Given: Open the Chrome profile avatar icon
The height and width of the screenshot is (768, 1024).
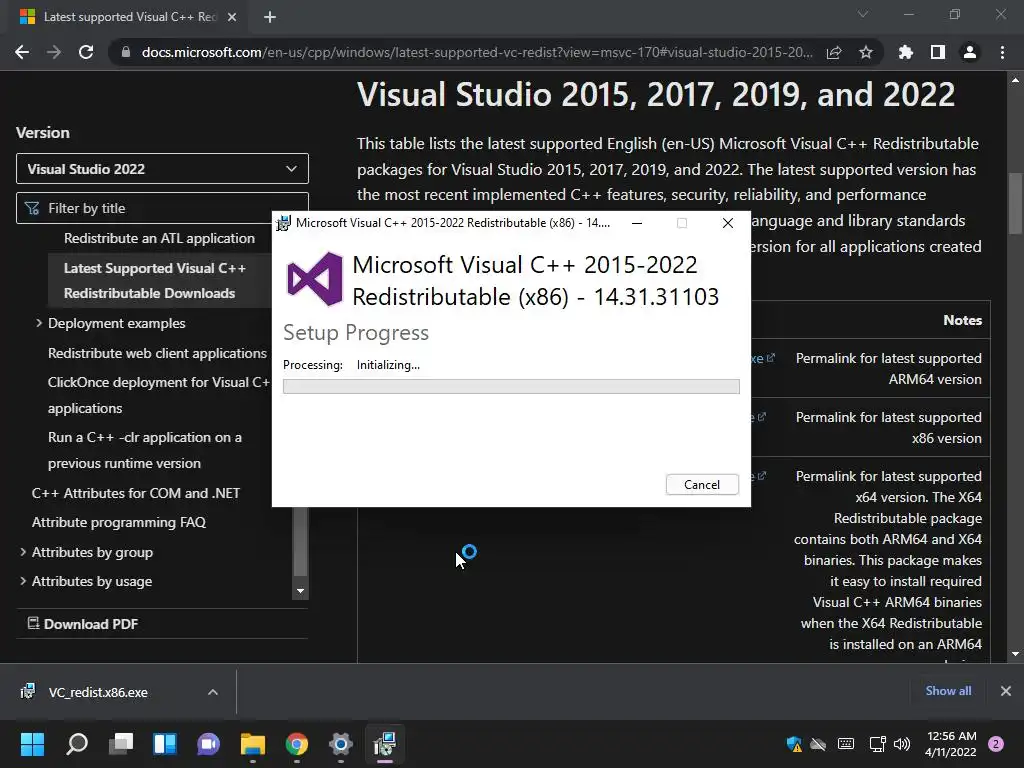Looking at the screenshot, I should tap(970, 52).
